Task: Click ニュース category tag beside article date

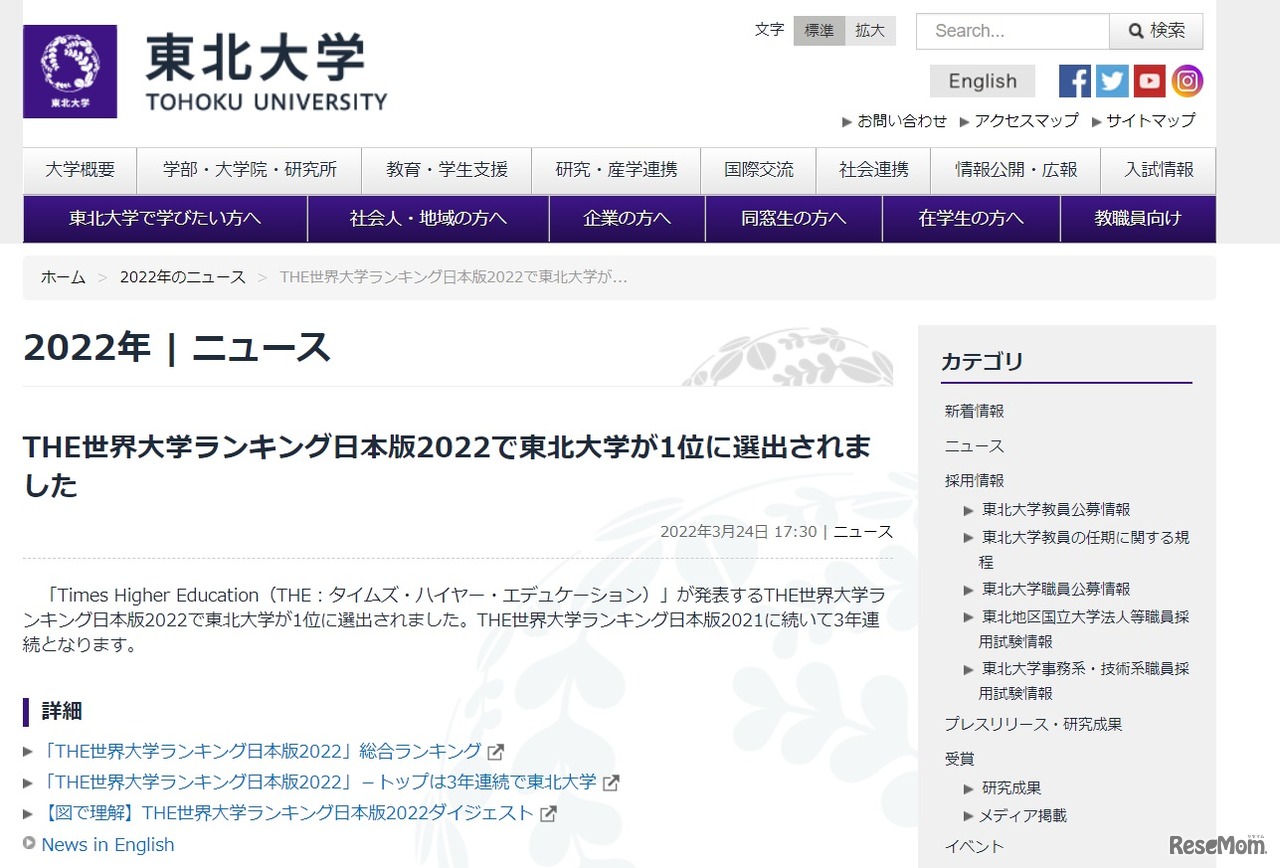Action: 864,532
